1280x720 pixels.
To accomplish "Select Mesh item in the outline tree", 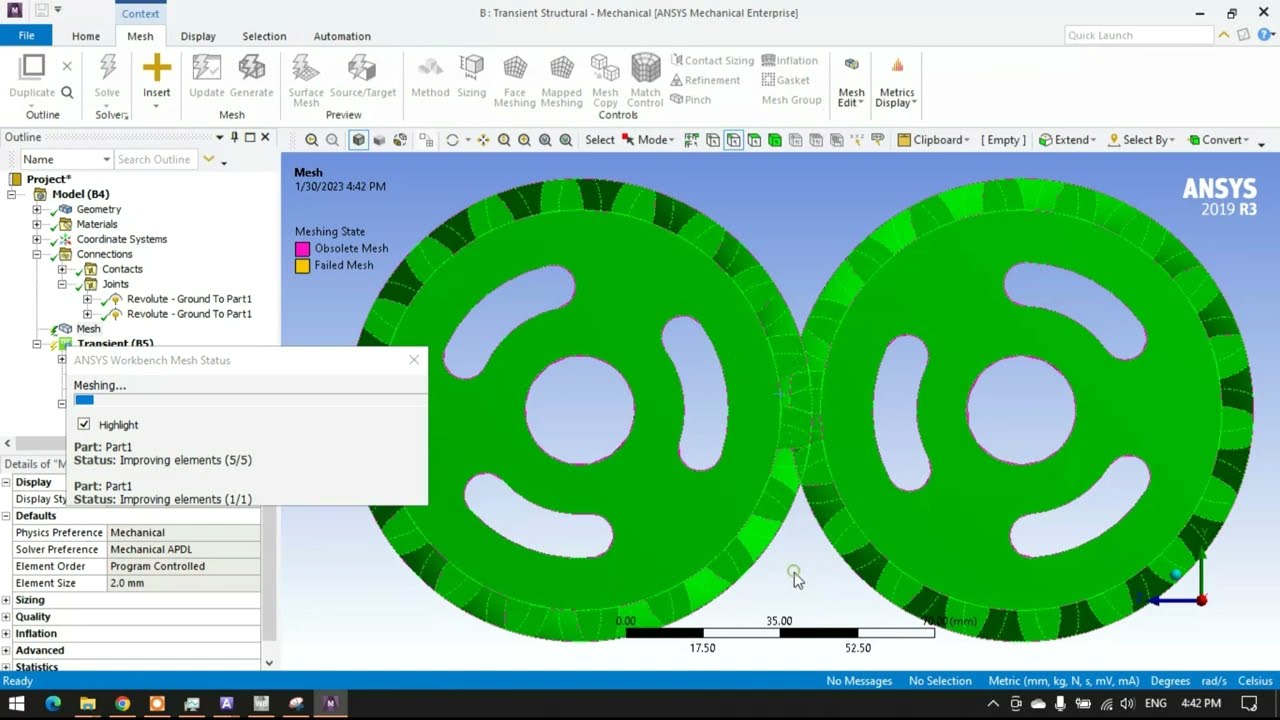I will [x=88, y=329].
